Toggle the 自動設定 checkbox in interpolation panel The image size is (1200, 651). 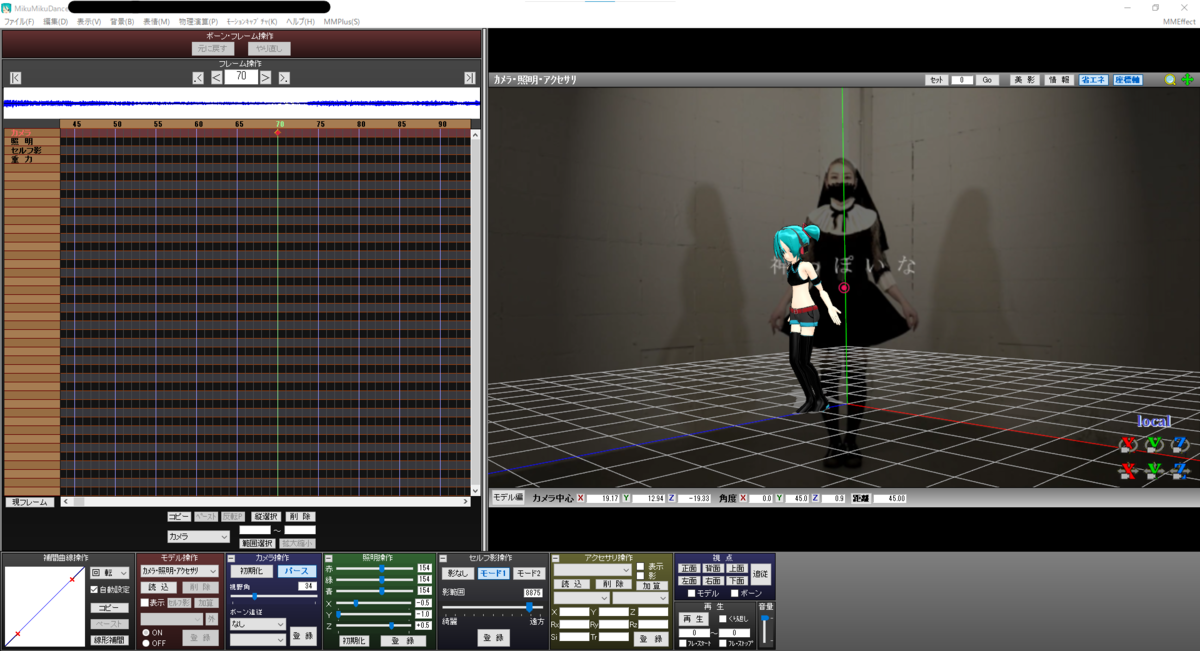point(94,590)
